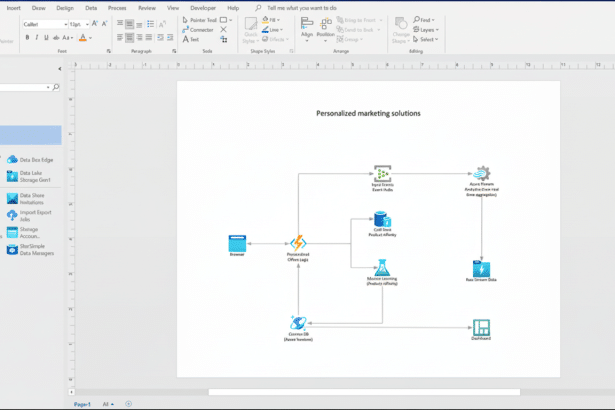
Task: Expand the Line dropdown
Action: point(281,30)
